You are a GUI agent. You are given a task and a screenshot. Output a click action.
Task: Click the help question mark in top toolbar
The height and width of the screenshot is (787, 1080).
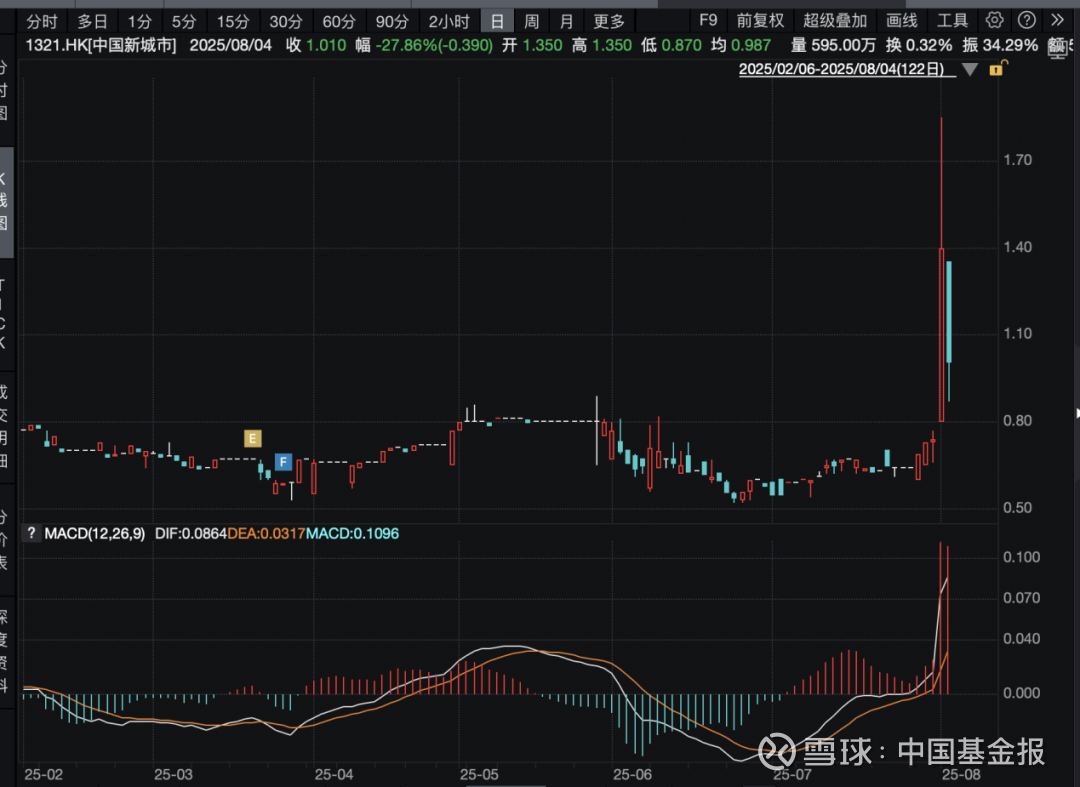click(1026, 20)
